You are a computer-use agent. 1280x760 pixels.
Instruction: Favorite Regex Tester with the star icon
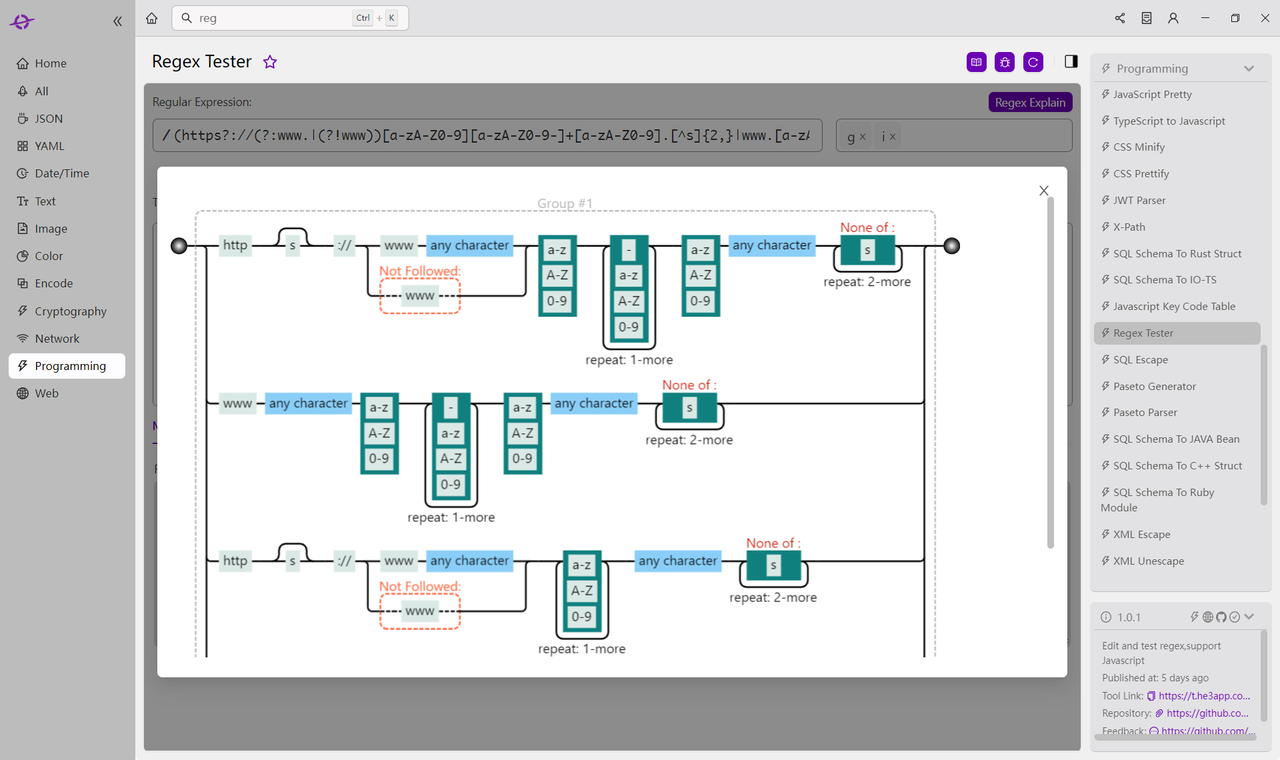coord(270,62)
